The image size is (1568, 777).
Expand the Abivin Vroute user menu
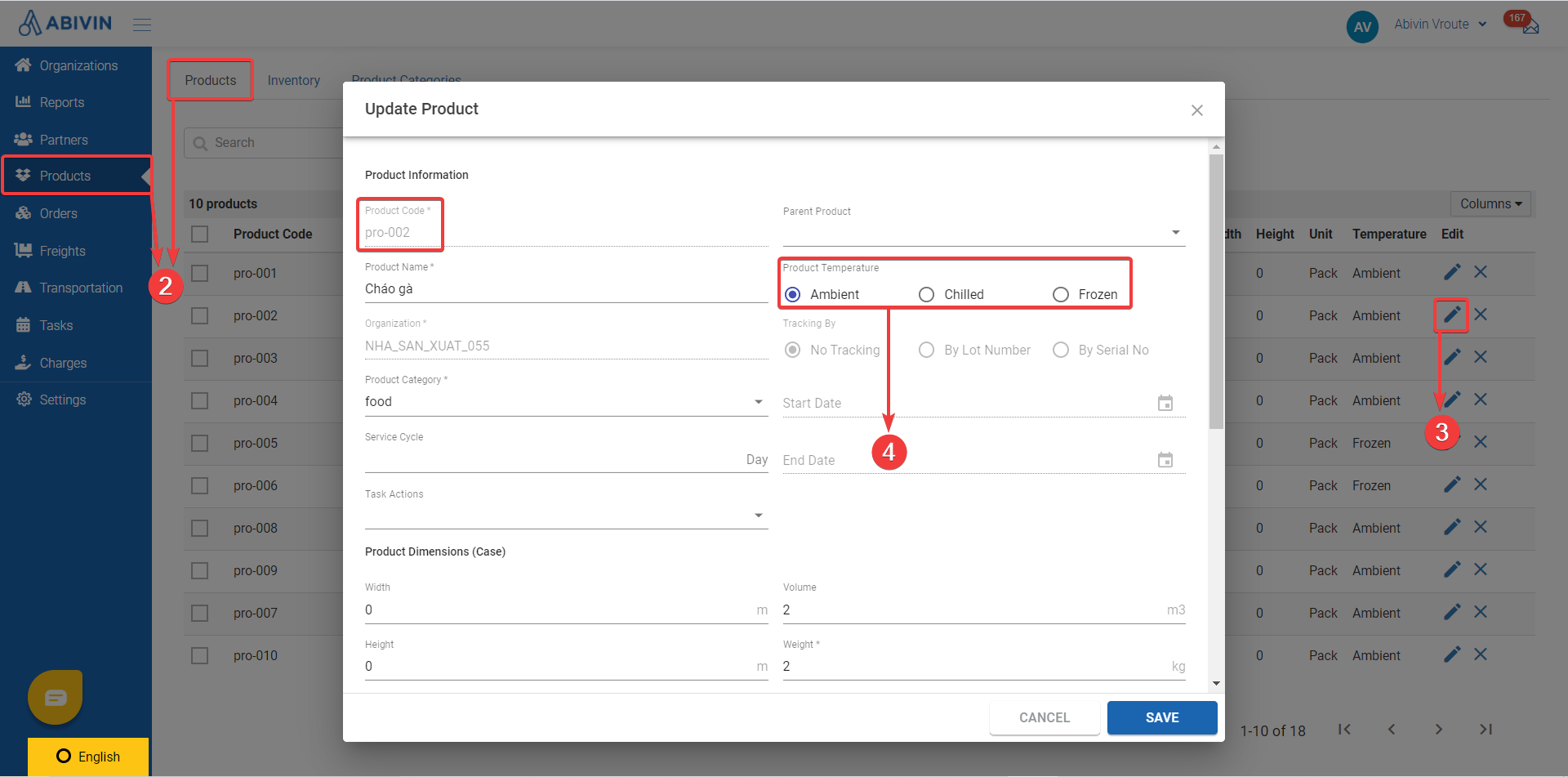[1440, 25]
